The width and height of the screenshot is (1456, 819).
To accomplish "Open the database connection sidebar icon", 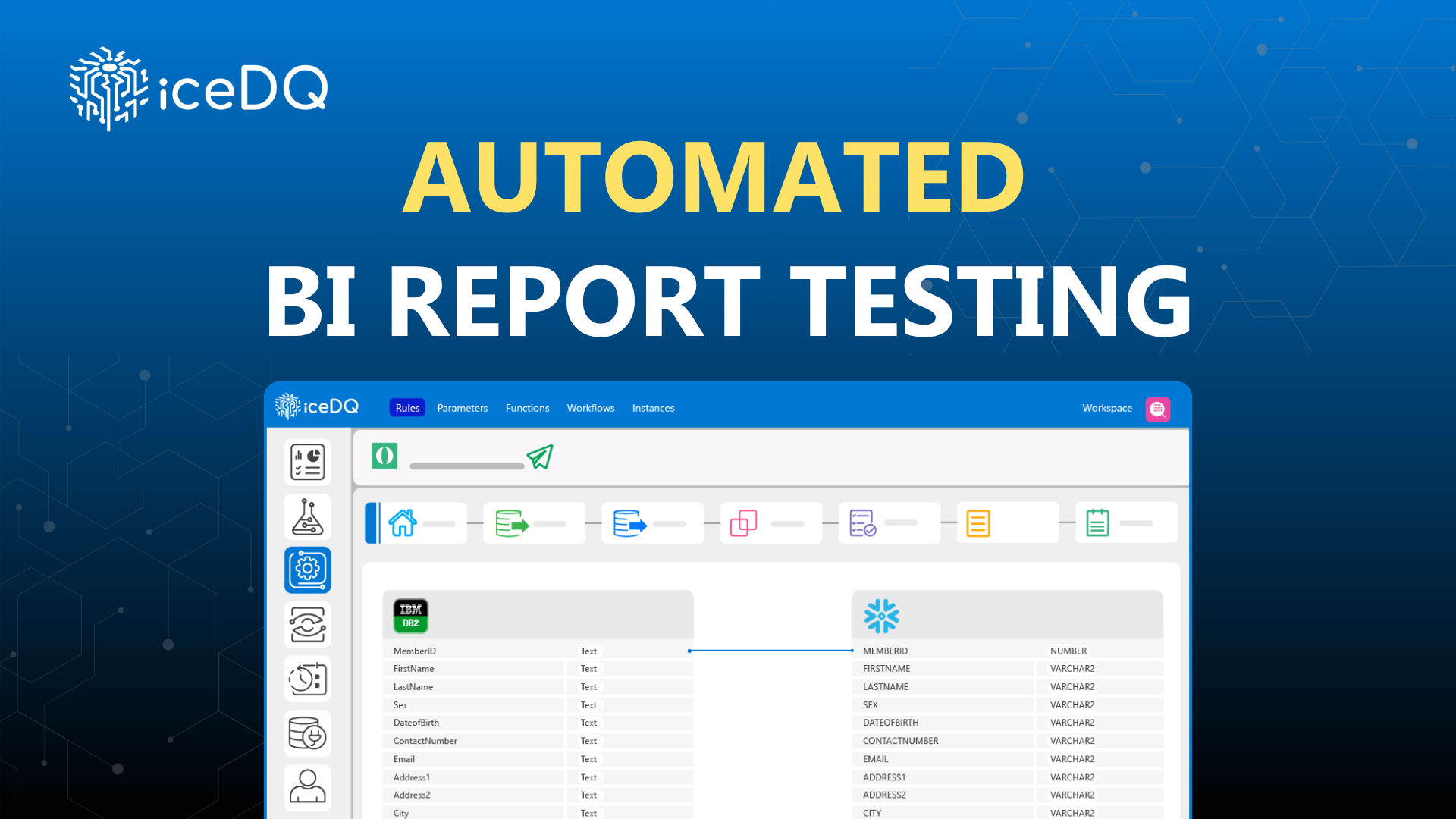I will [308, 733].
